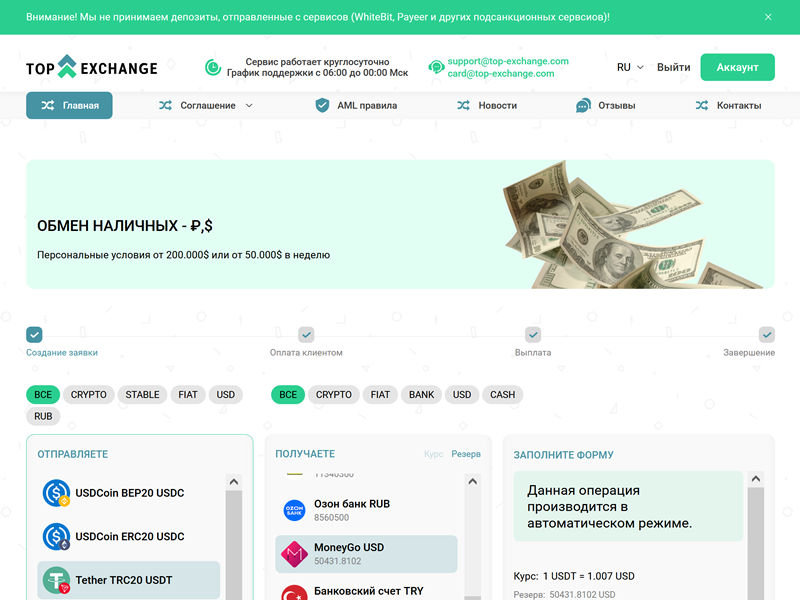Select the CRYPTO filter chip under ОТПРАВЛЯЕТЕ
Viewport: 800px width, 600px height.
point(88,394)
